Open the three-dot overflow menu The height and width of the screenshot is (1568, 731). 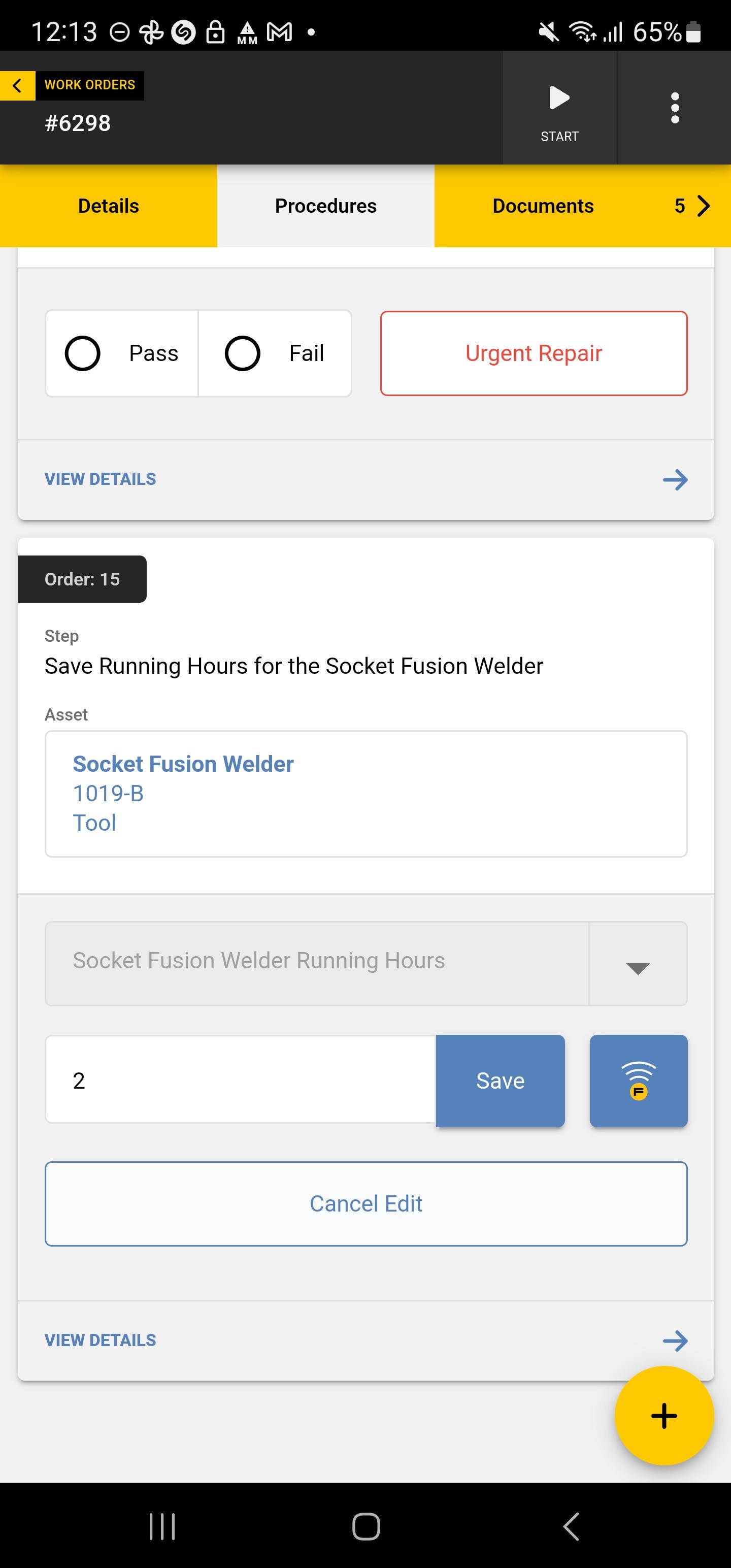[x=674, y=108]
